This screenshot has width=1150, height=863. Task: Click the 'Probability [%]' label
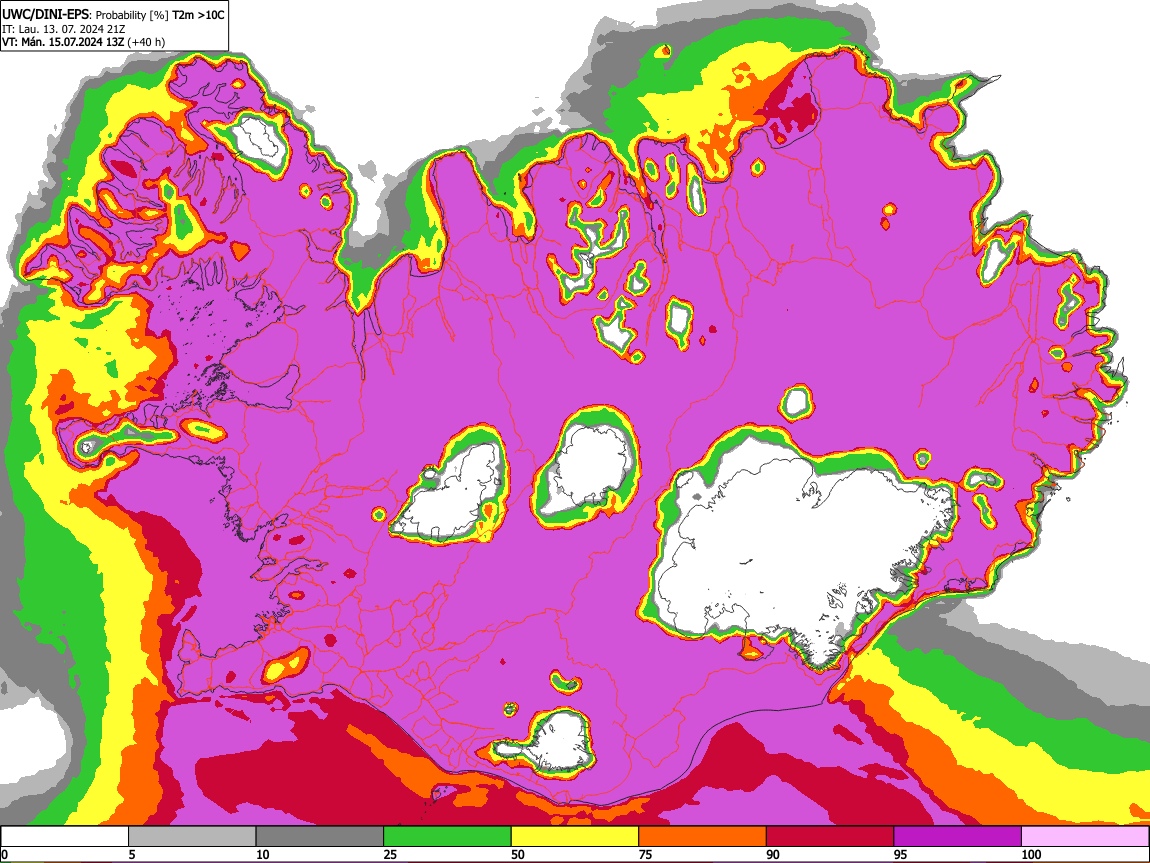(133, 15)
